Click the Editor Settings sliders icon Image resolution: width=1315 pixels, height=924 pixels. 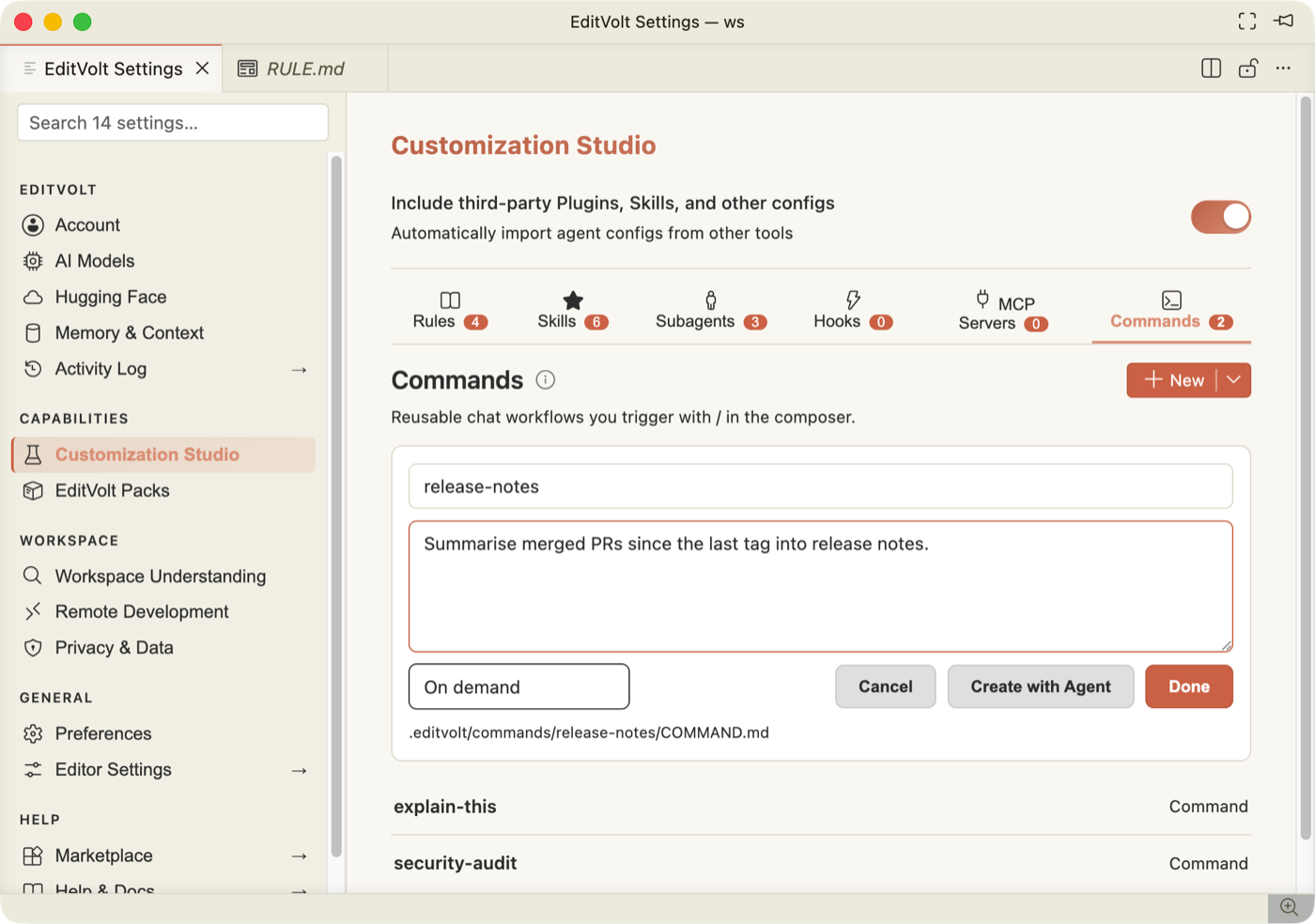(33, 770)
